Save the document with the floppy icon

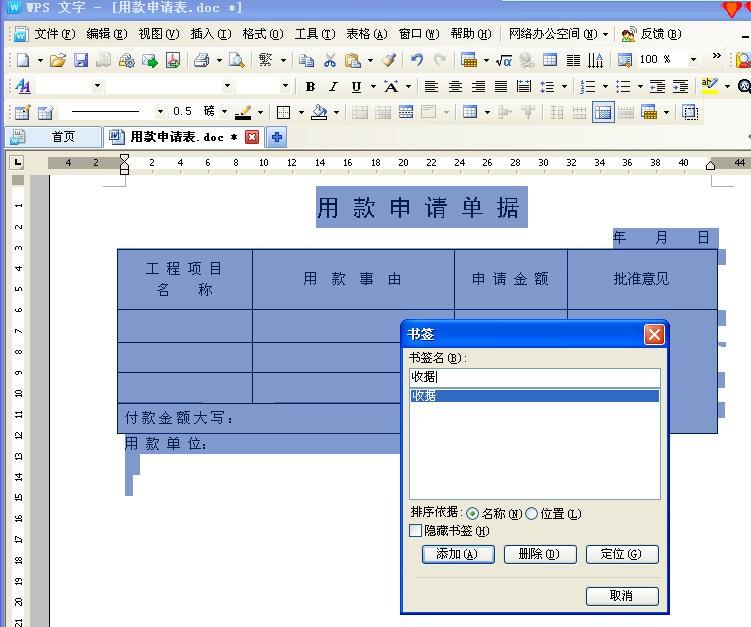point(80,60)
